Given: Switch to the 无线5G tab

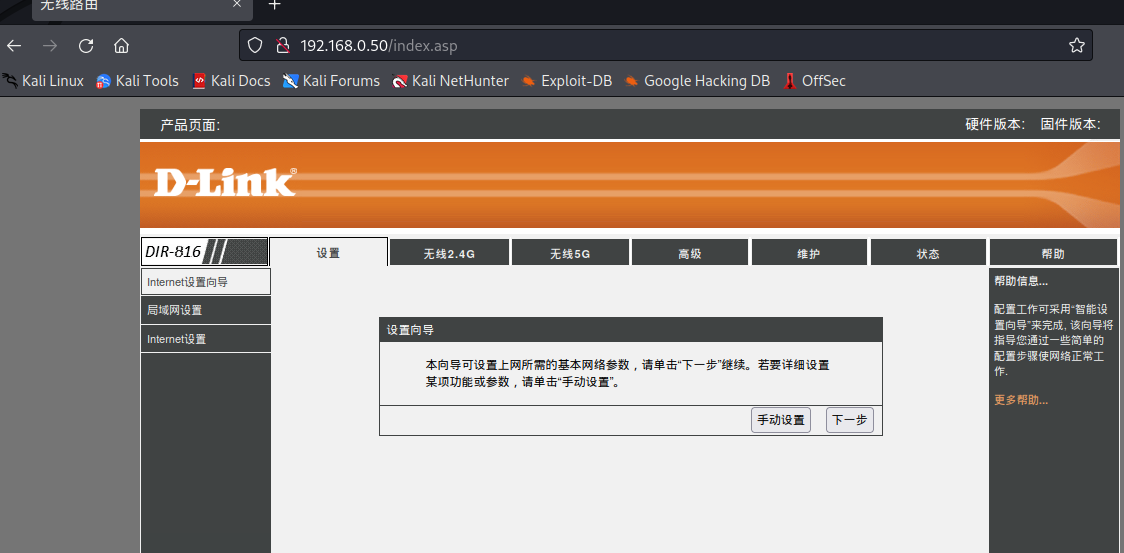Looking at the screenshot, I should click(x=571, y=253).
